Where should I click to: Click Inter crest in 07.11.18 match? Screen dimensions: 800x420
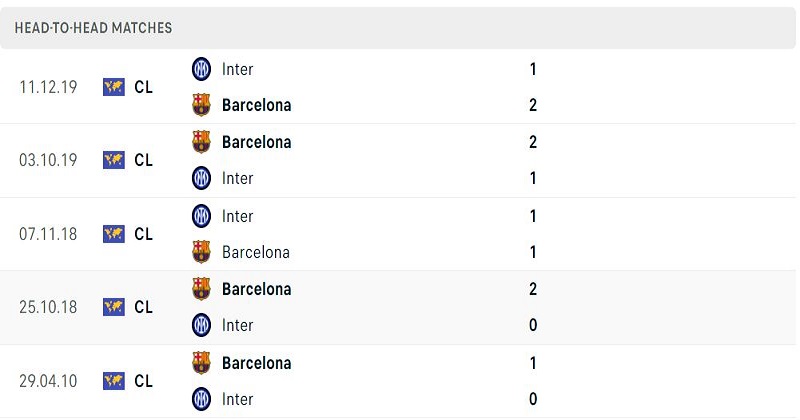(201, 216)
